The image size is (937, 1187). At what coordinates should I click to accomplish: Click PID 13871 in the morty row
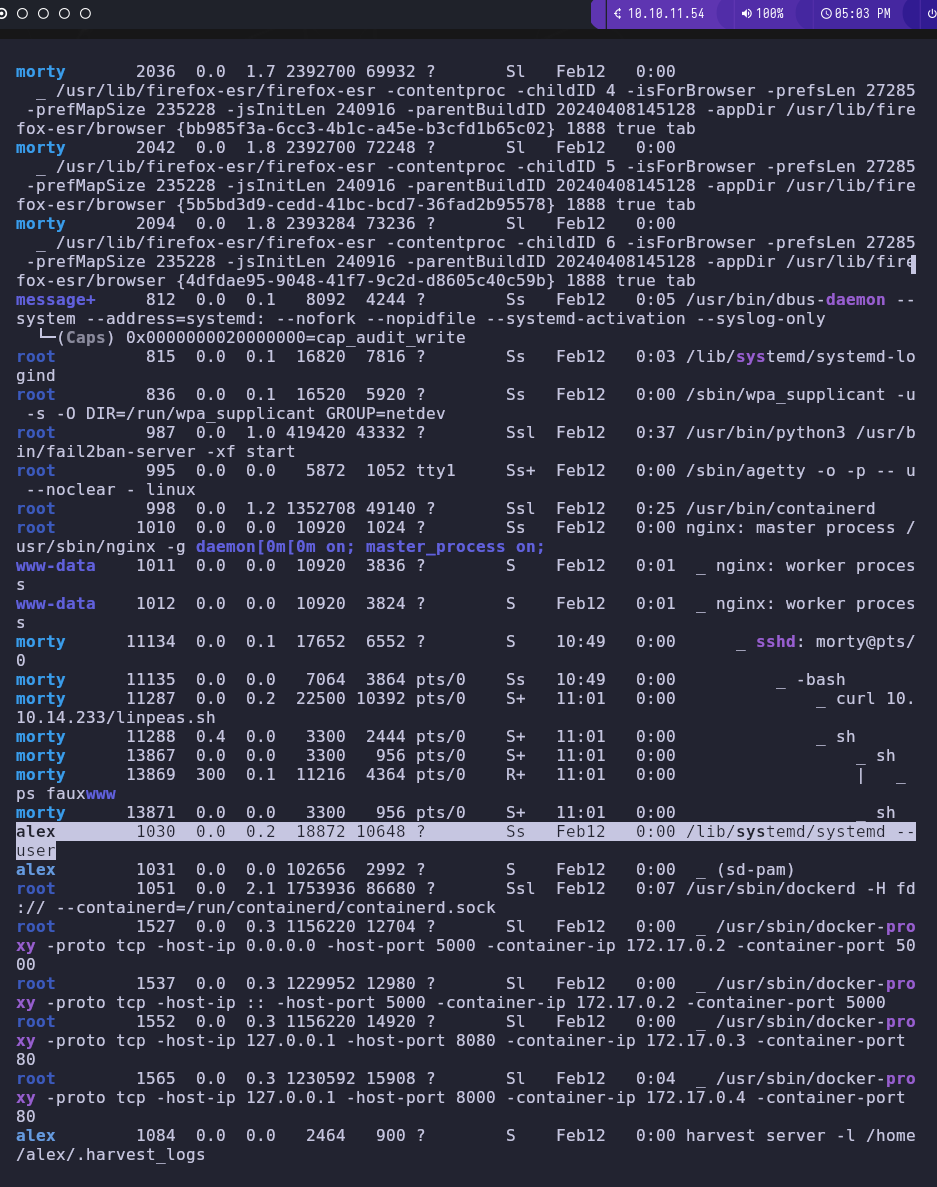point(151,812)
